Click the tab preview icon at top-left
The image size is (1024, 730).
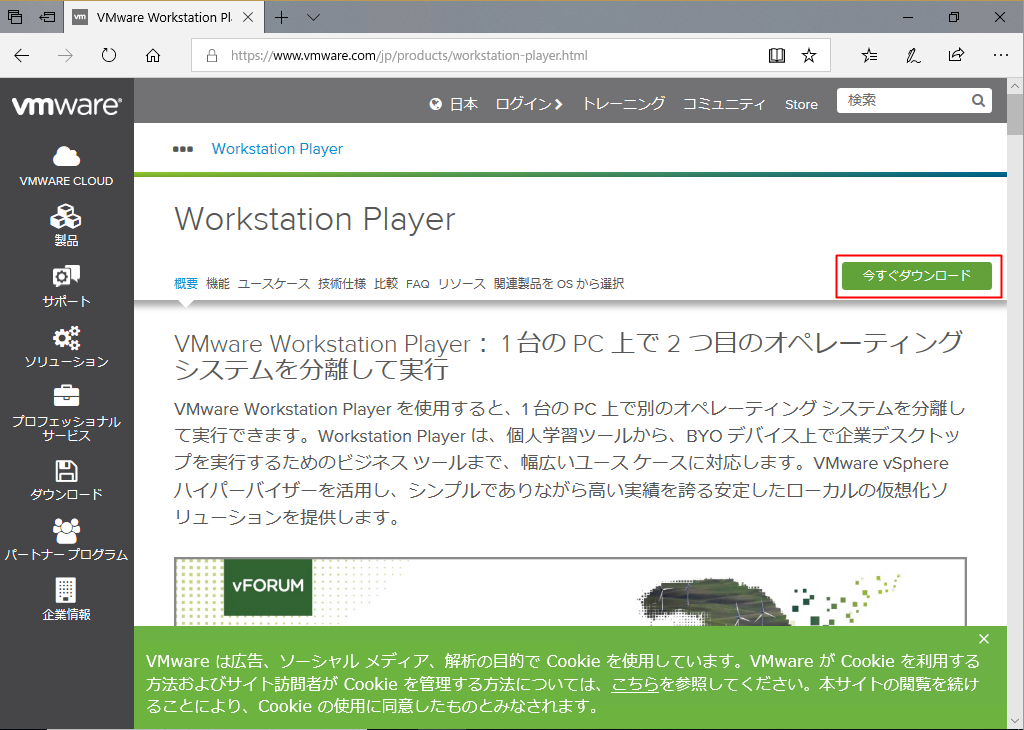[x=14, y=17]
